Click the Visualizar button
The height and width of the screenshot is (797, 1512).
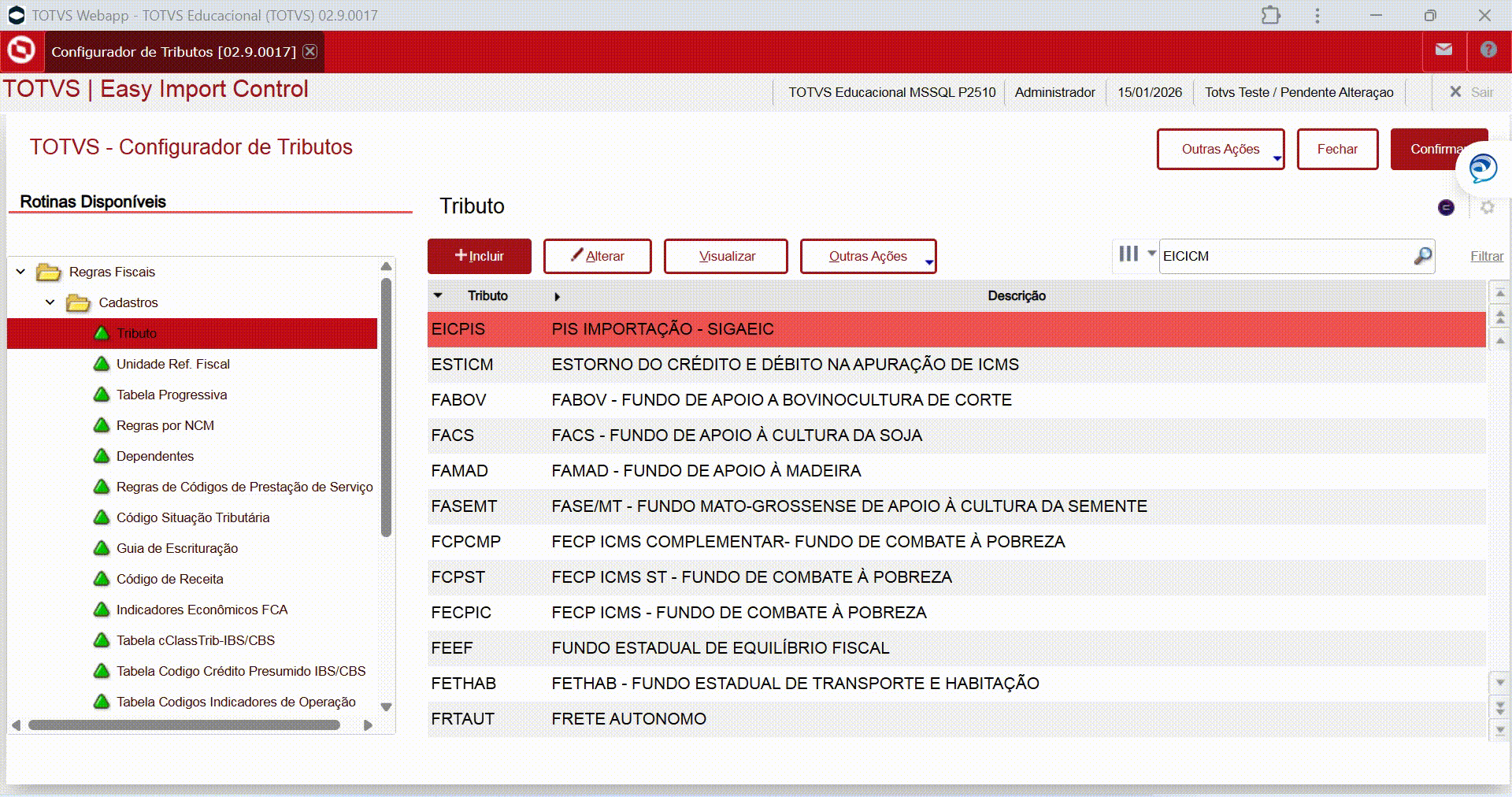point(726,256)
